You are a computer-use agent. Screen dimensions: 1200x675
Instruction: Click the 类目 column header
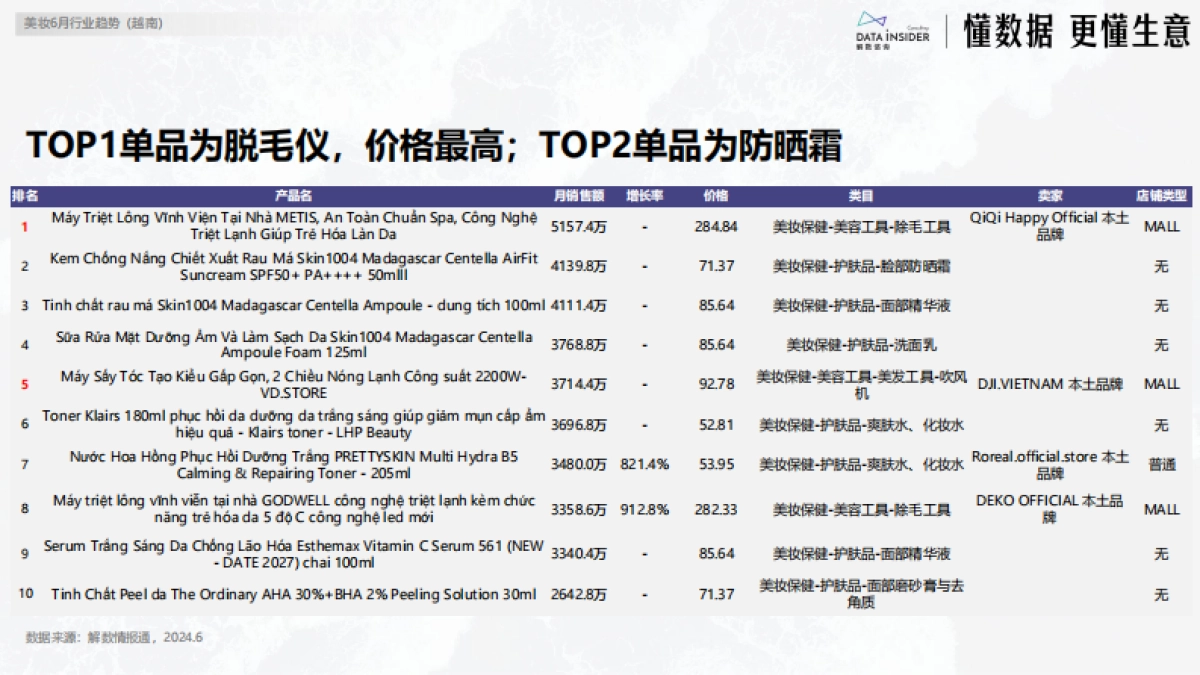click(x=861, y=196)
